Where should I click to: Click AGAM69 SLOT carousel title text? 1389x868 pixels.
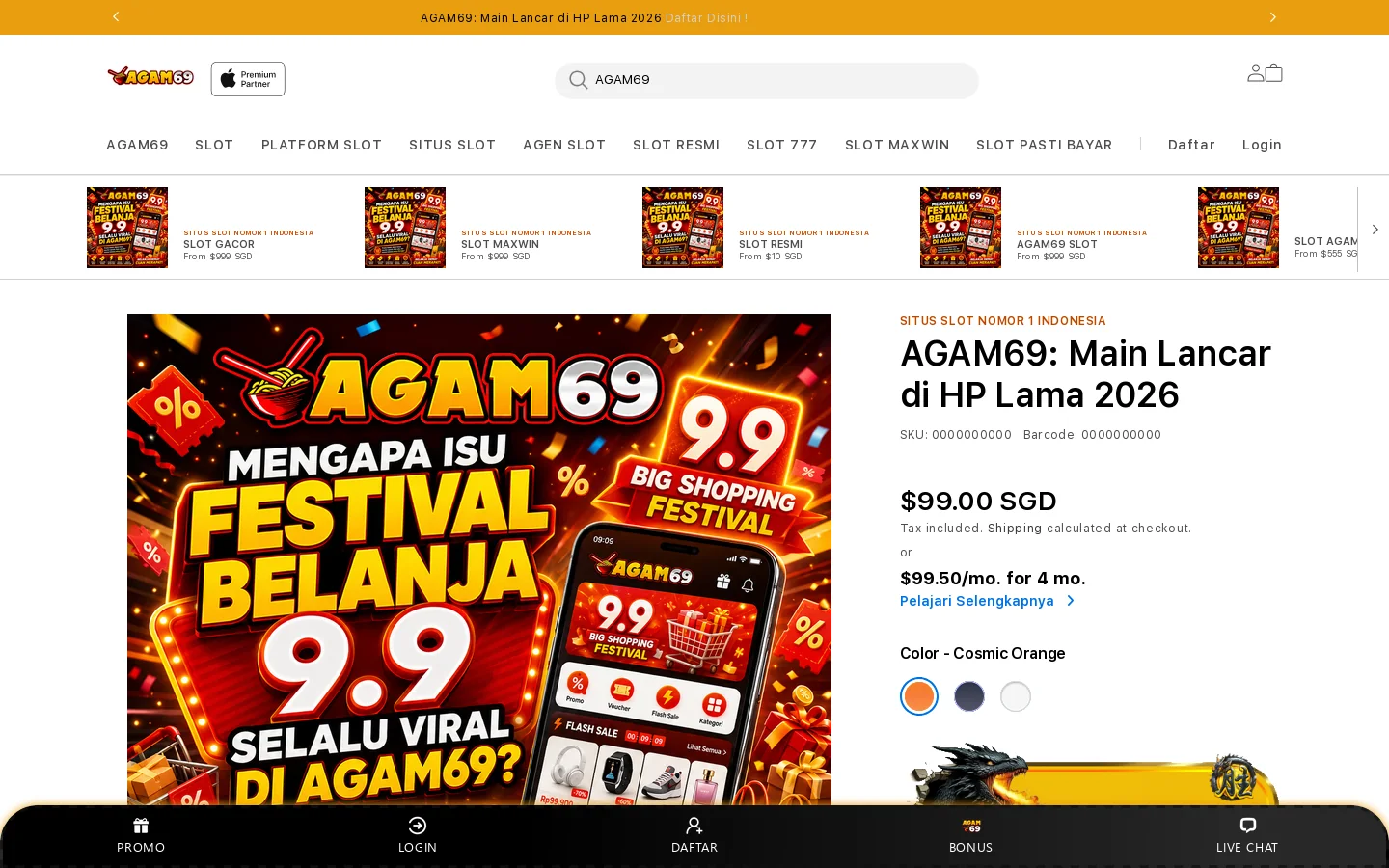1057,245
